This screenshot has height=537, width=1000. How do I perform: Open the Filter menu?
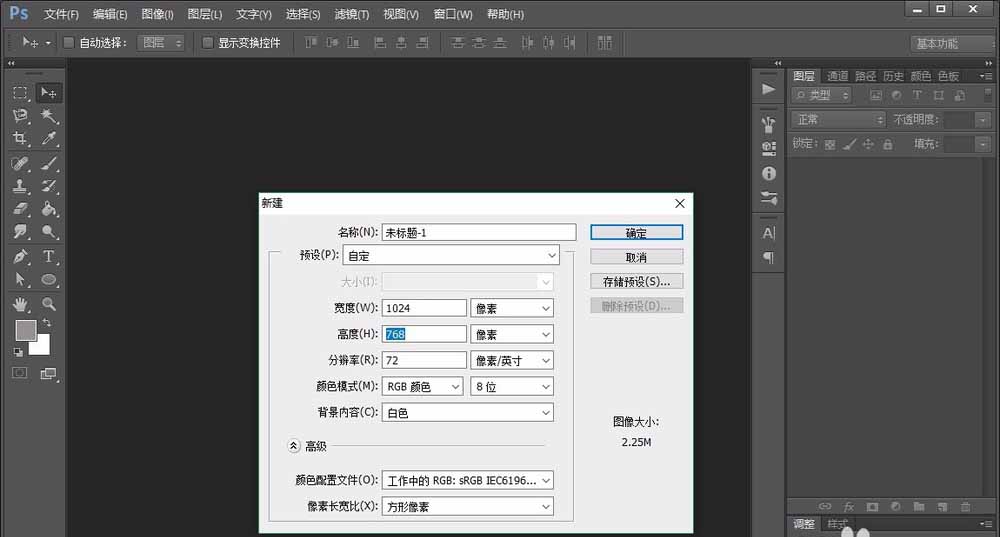[x=351, y=14]
